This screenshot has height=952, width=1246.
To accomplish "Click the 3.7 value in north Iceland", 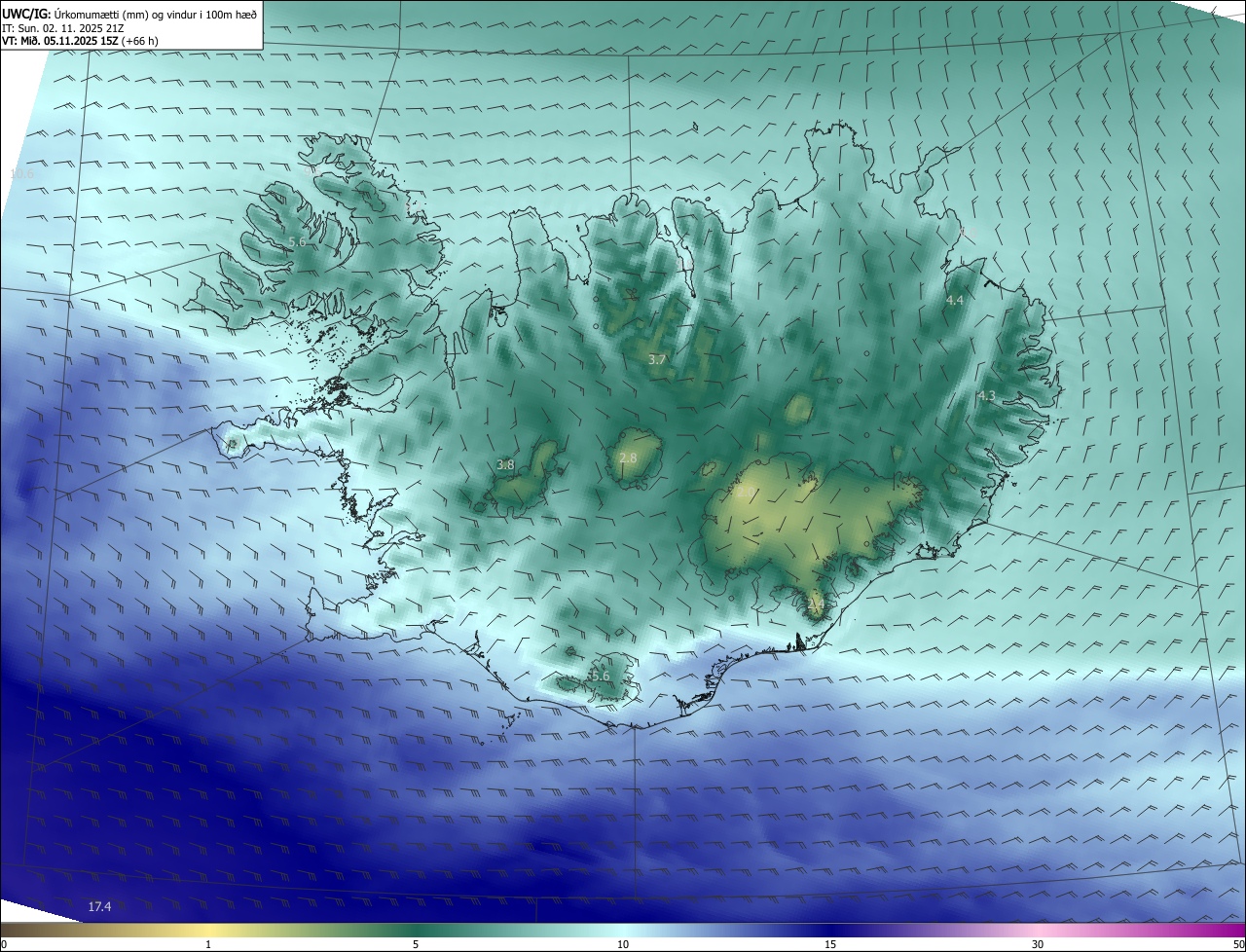I will tap(657, 359).
